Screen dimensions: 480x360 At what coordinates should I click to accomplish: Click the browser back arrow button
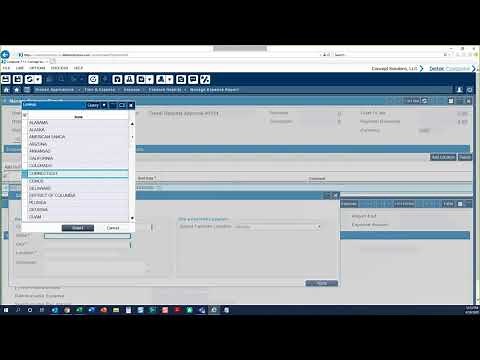point(5,55)
